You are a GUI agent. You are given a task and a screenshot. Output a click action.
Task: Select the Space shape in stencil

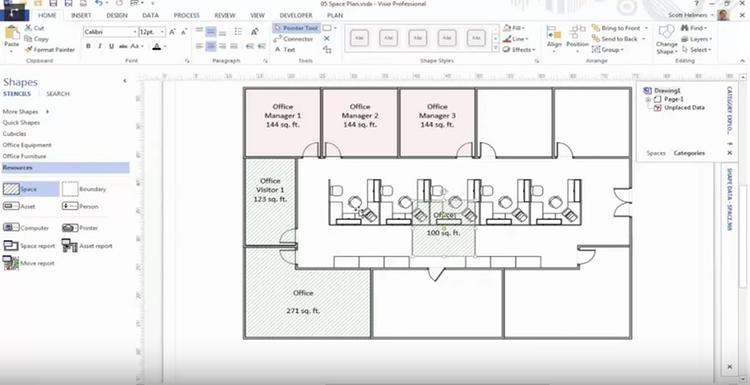(31, 189)
